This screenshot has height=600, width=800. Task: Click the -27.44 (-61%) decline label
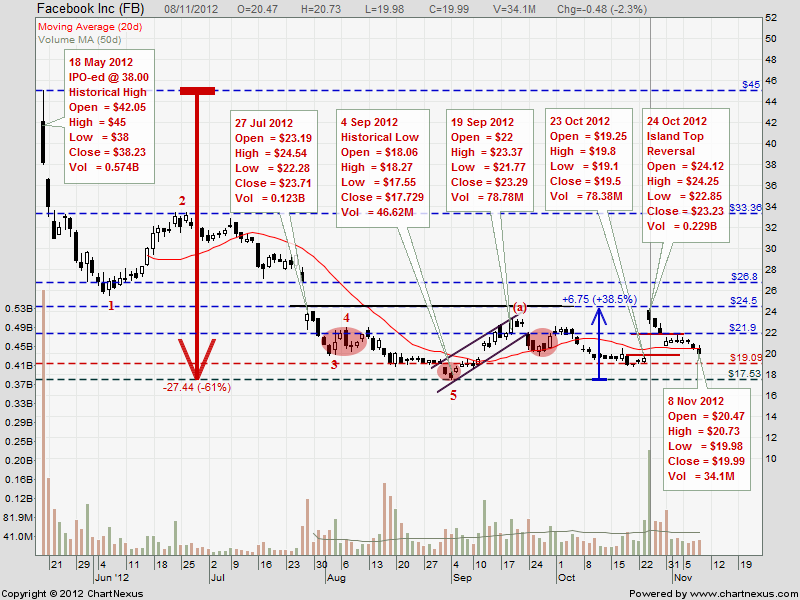[x=197, y=388]
